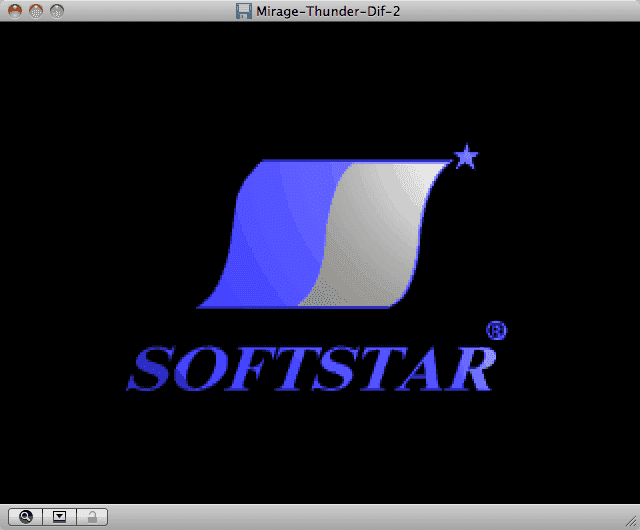Close the Mirage-Thunder-Dif-2 window

click(x=15, y=11)
